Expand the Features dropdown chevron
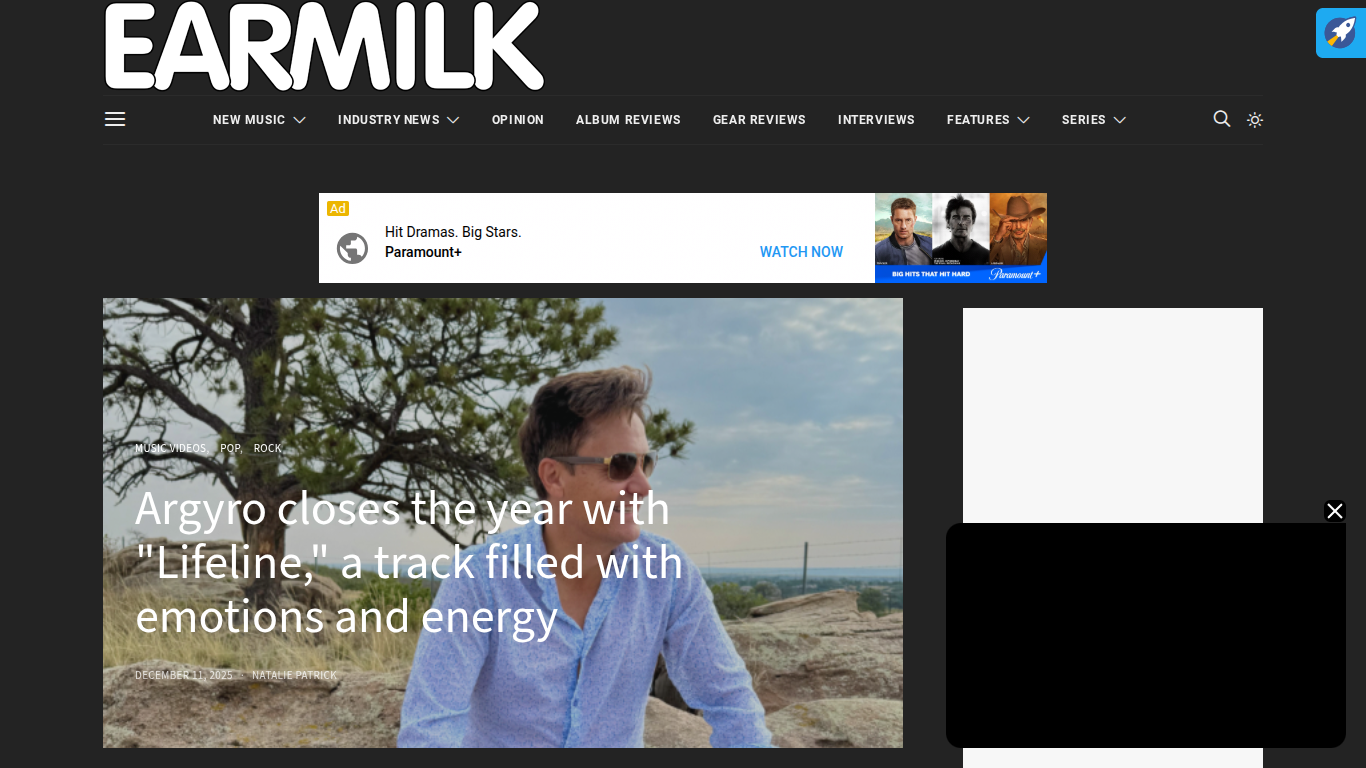This screenshot has height=768, width=1366. point(1023,120)
